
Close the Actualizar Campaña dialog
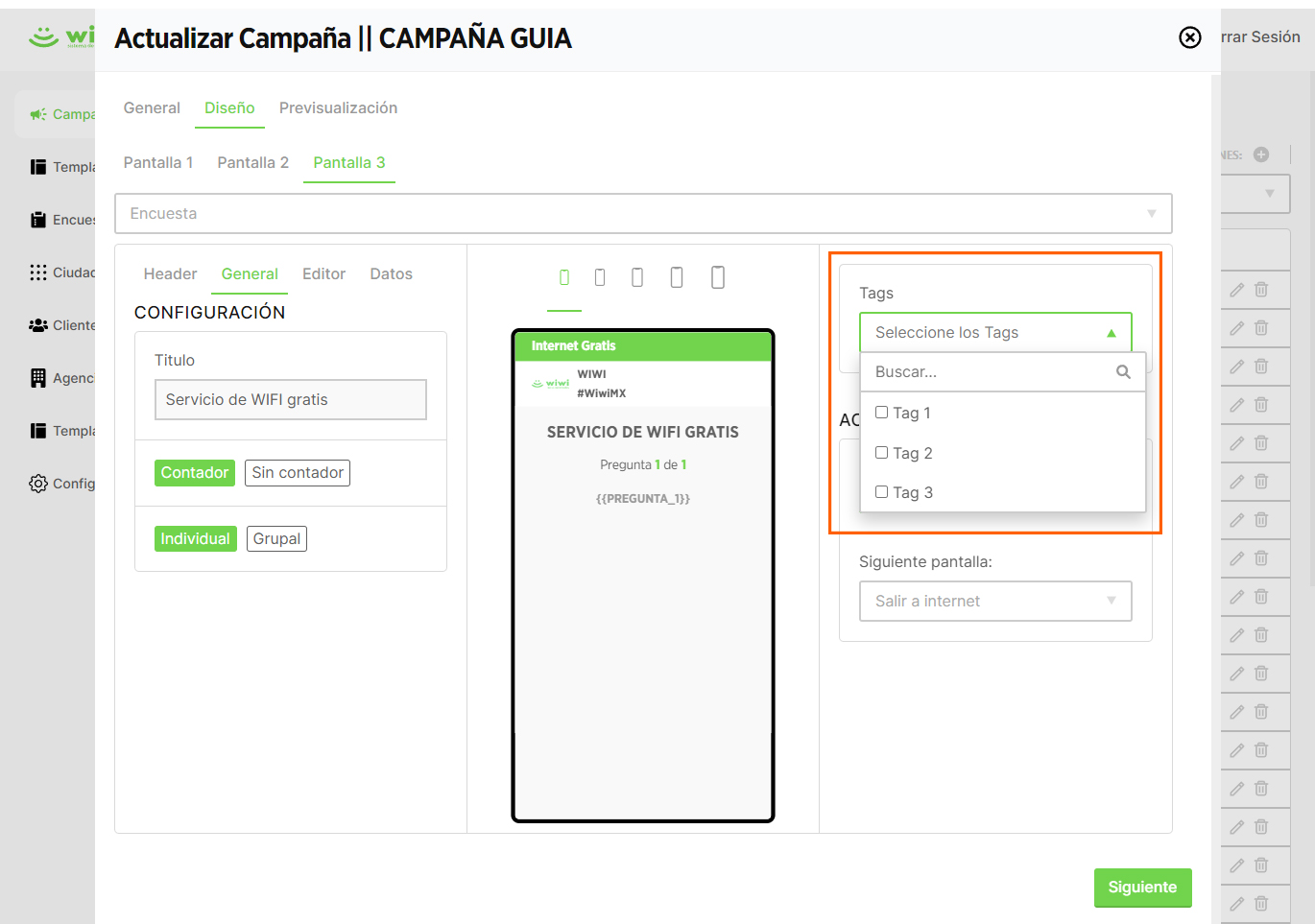tap(1189, 37)
